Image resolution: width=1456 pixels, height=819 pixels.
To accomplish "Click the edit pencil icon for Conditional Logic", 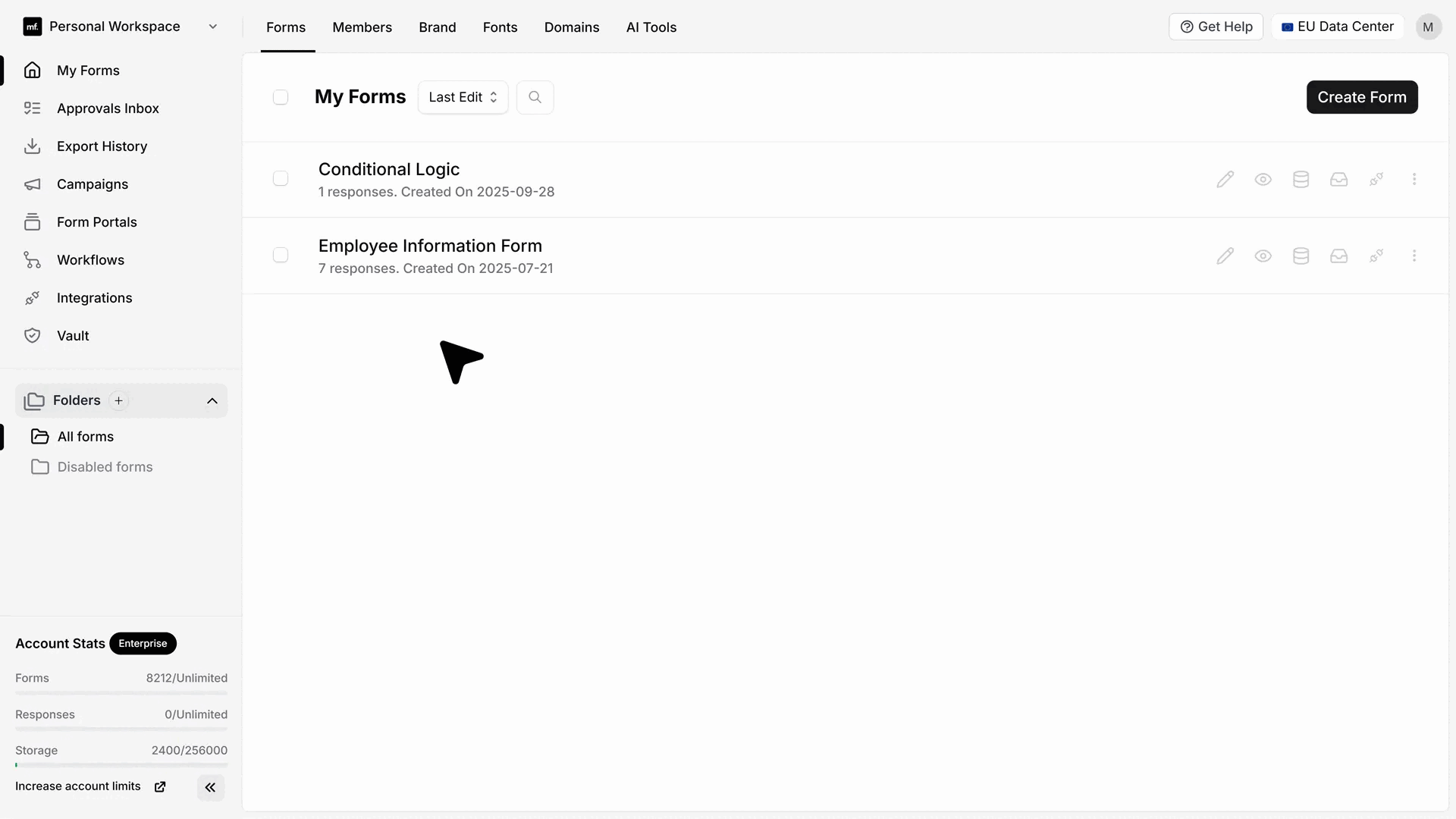I will (1225, 179).
